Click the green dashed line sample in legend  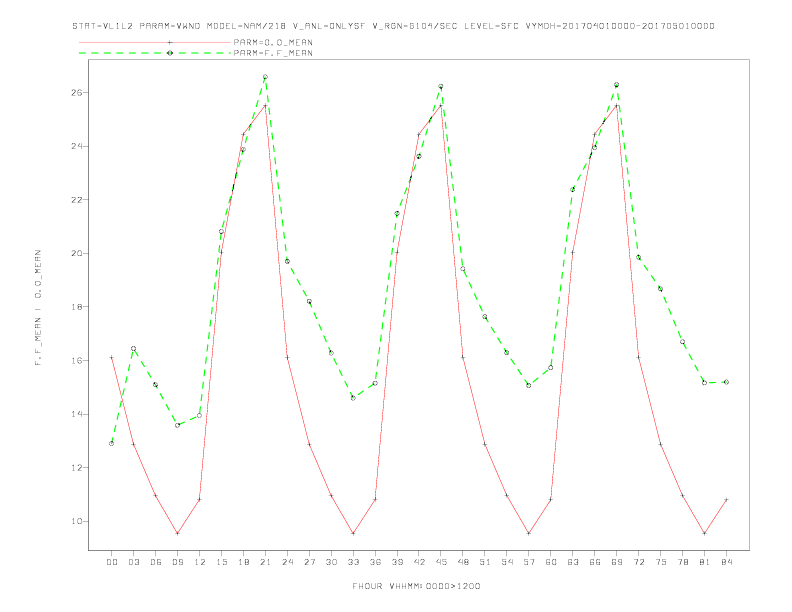point(155,53)
